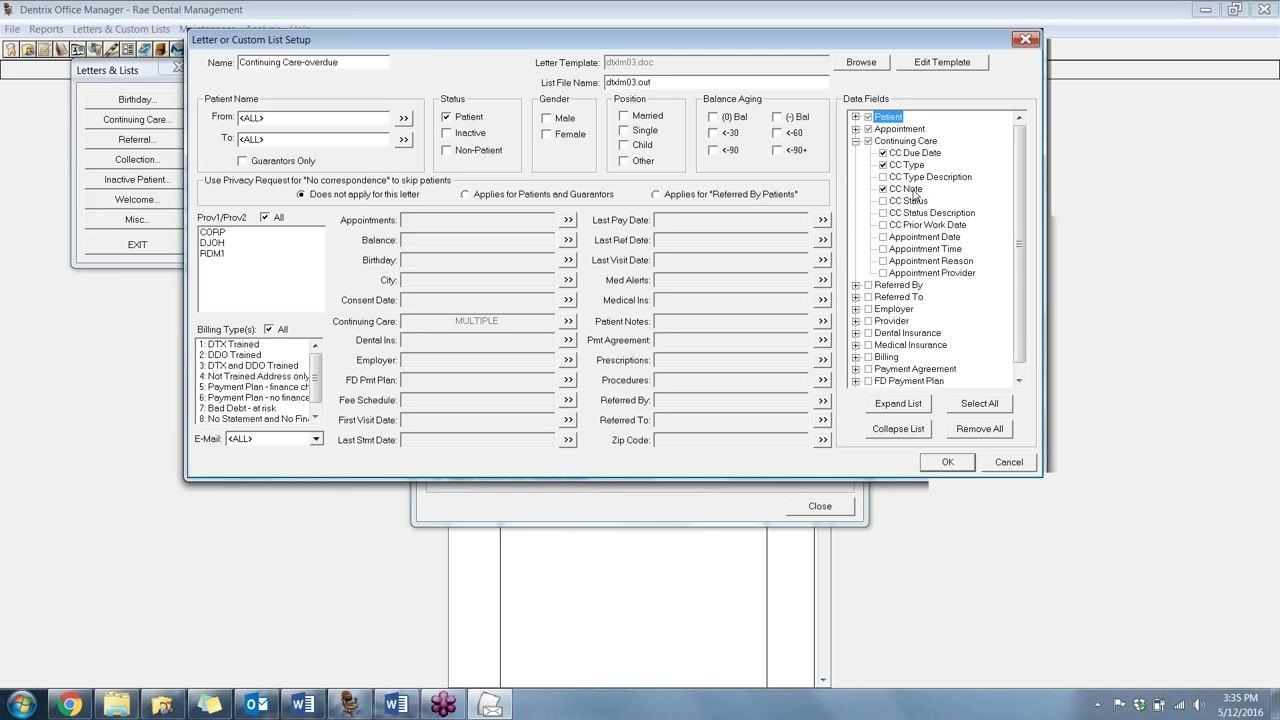Enable the Non-Patient status checkbox
Screen dimensions: 1280x720
(x=446, y=150)
